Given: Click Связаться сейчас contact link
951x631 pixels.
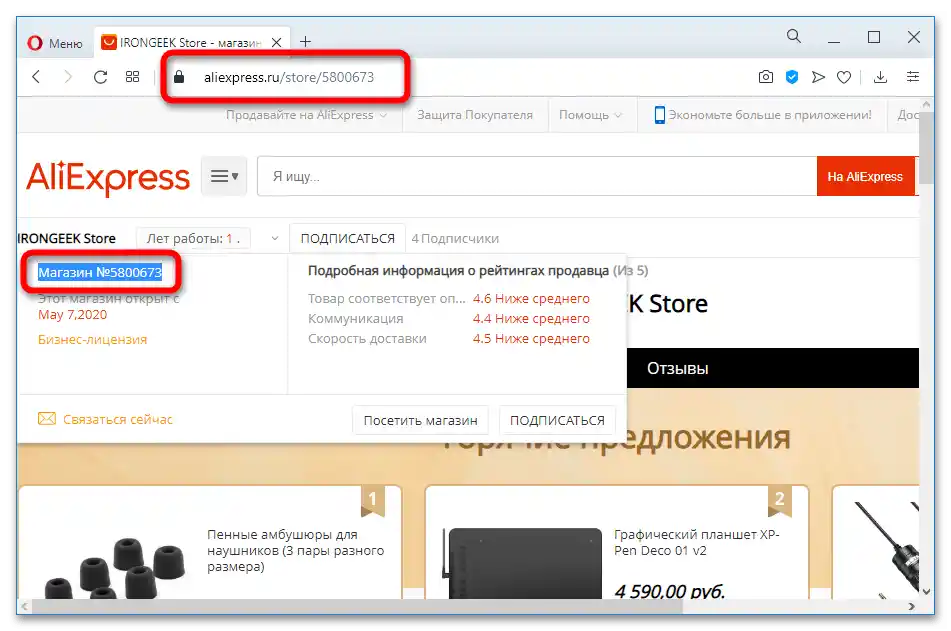Looking at the screenshot, I should click(118, 419).
